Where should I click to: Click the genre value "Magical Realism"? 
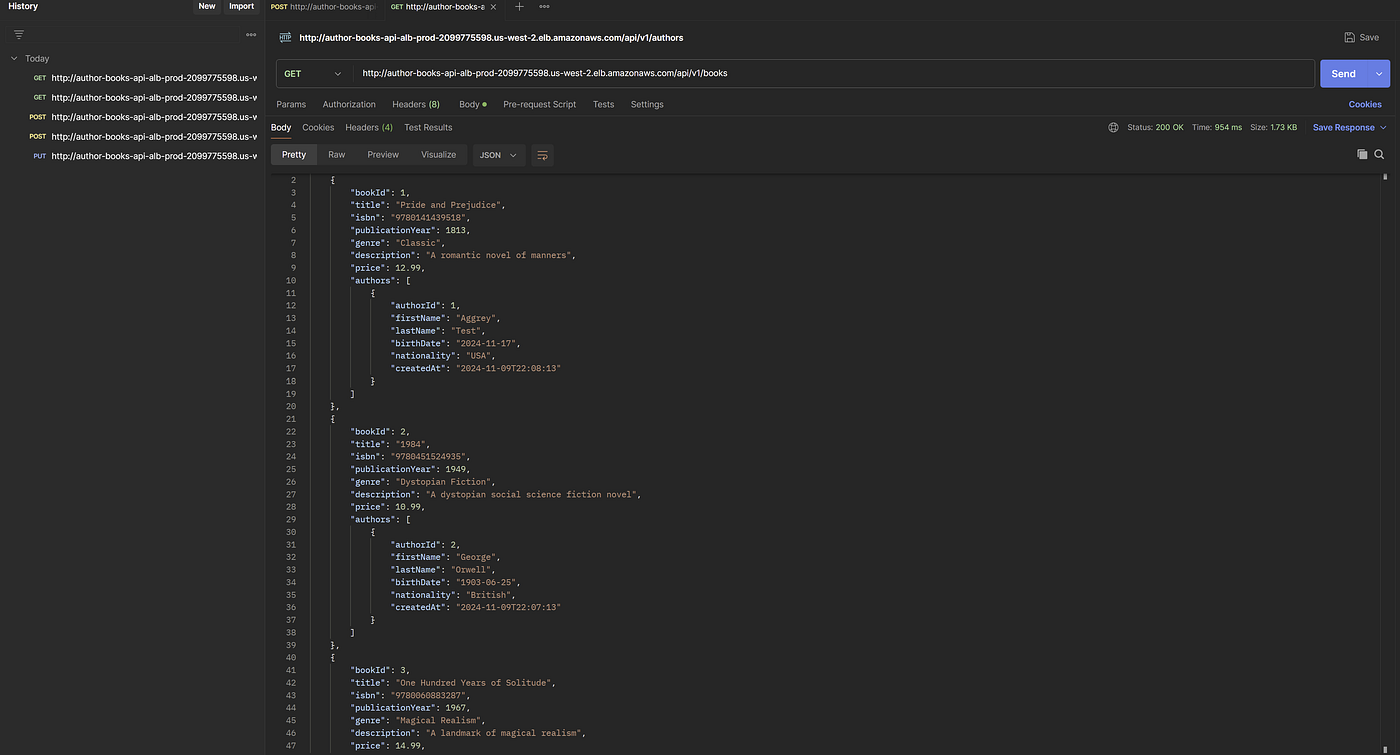440,721
